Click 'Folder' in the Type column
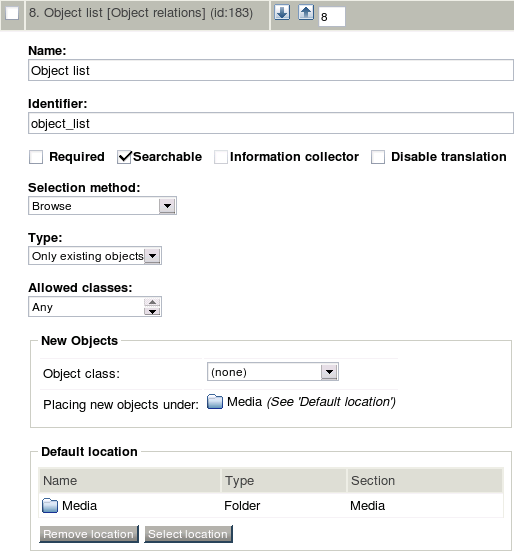 (242, 506)
